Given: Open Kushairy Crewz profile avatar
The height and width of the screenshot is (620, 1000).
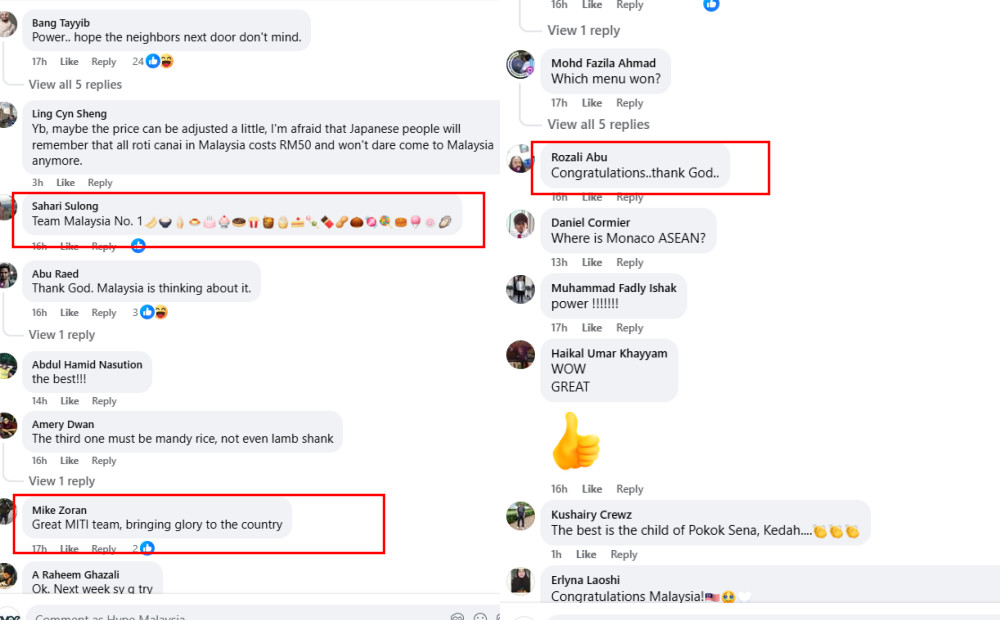Looking at the screenshot, I should [520, 516].
